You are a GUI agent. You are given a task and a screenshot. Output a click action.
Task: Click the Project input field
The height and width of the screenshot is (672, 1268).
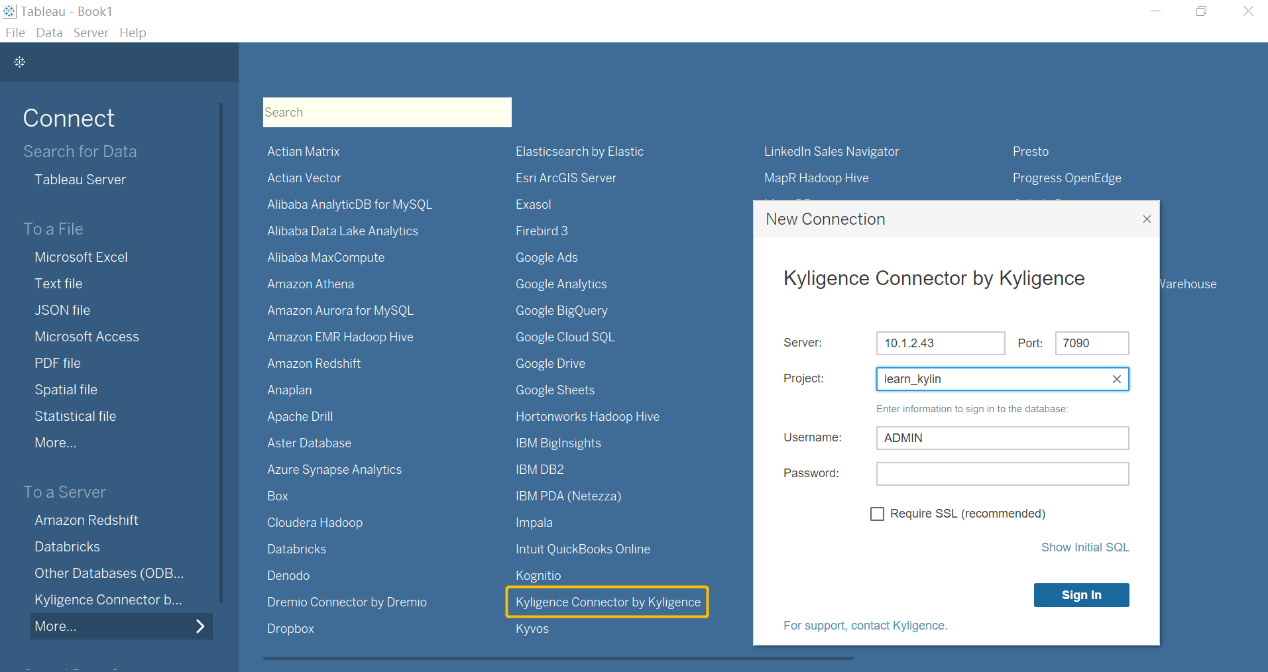click(1002, 379)
